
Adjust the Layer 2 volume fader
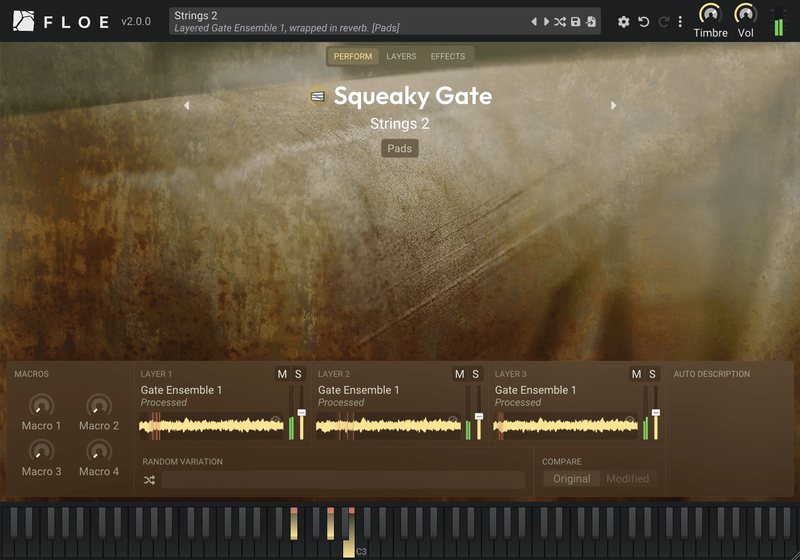coord(479,417)
